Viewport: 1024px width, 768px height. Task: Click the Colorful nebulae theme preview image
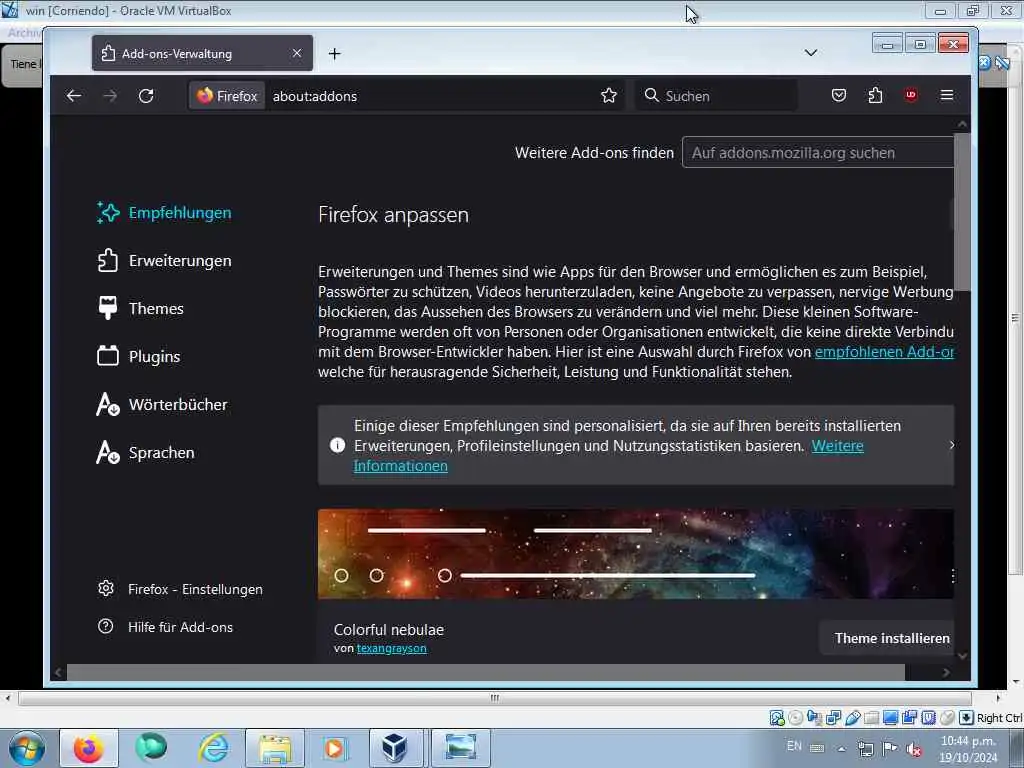pyautogui.click(x=635, y=554)
